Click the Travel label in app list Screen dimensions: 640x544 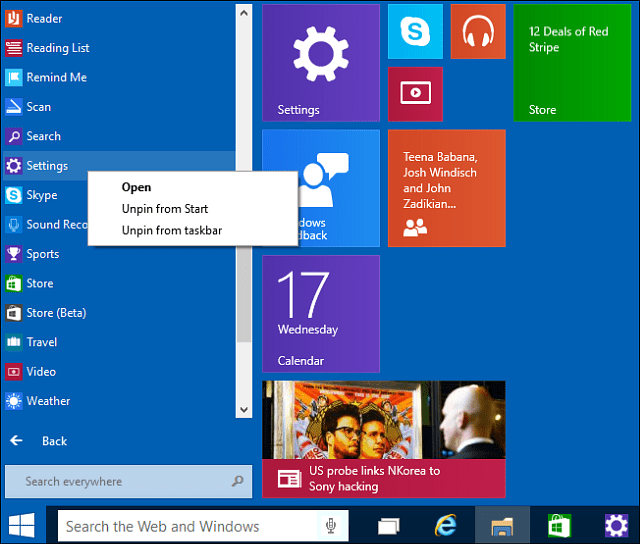42,342
